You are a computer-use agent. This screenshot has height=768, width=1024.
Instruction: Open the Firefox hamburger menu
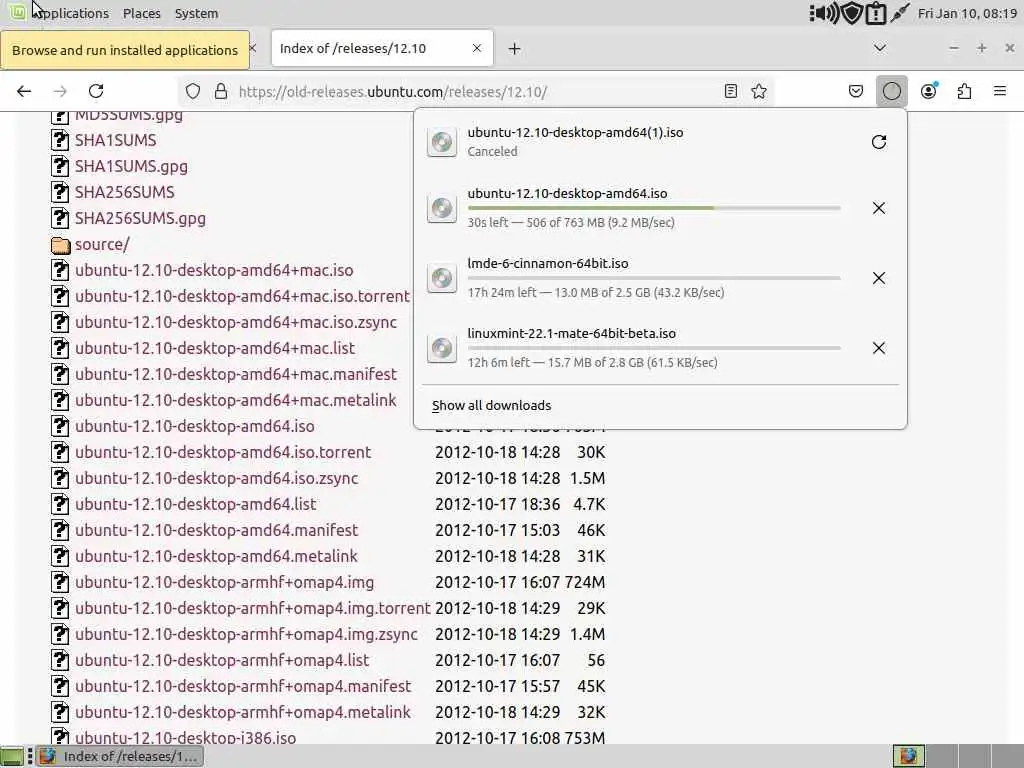click(1000, 91)
